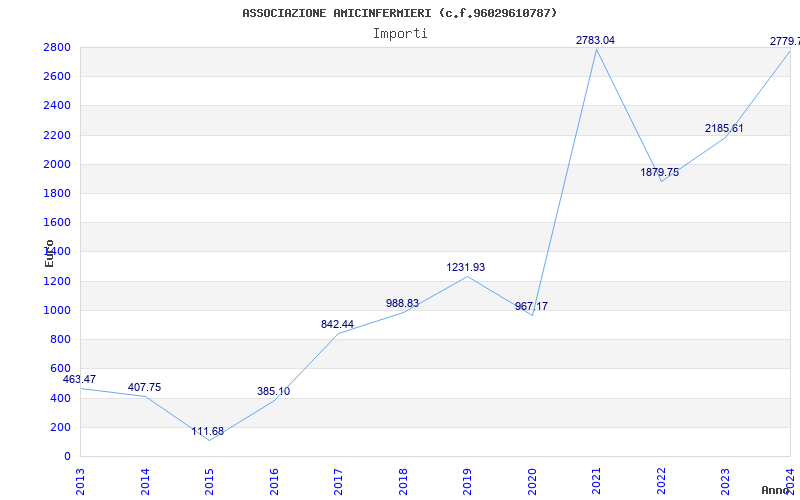The height and width of the screenshot is (500, 800).
Task: Click the 2020 year axis label
Action: click(x=532, y=482)
